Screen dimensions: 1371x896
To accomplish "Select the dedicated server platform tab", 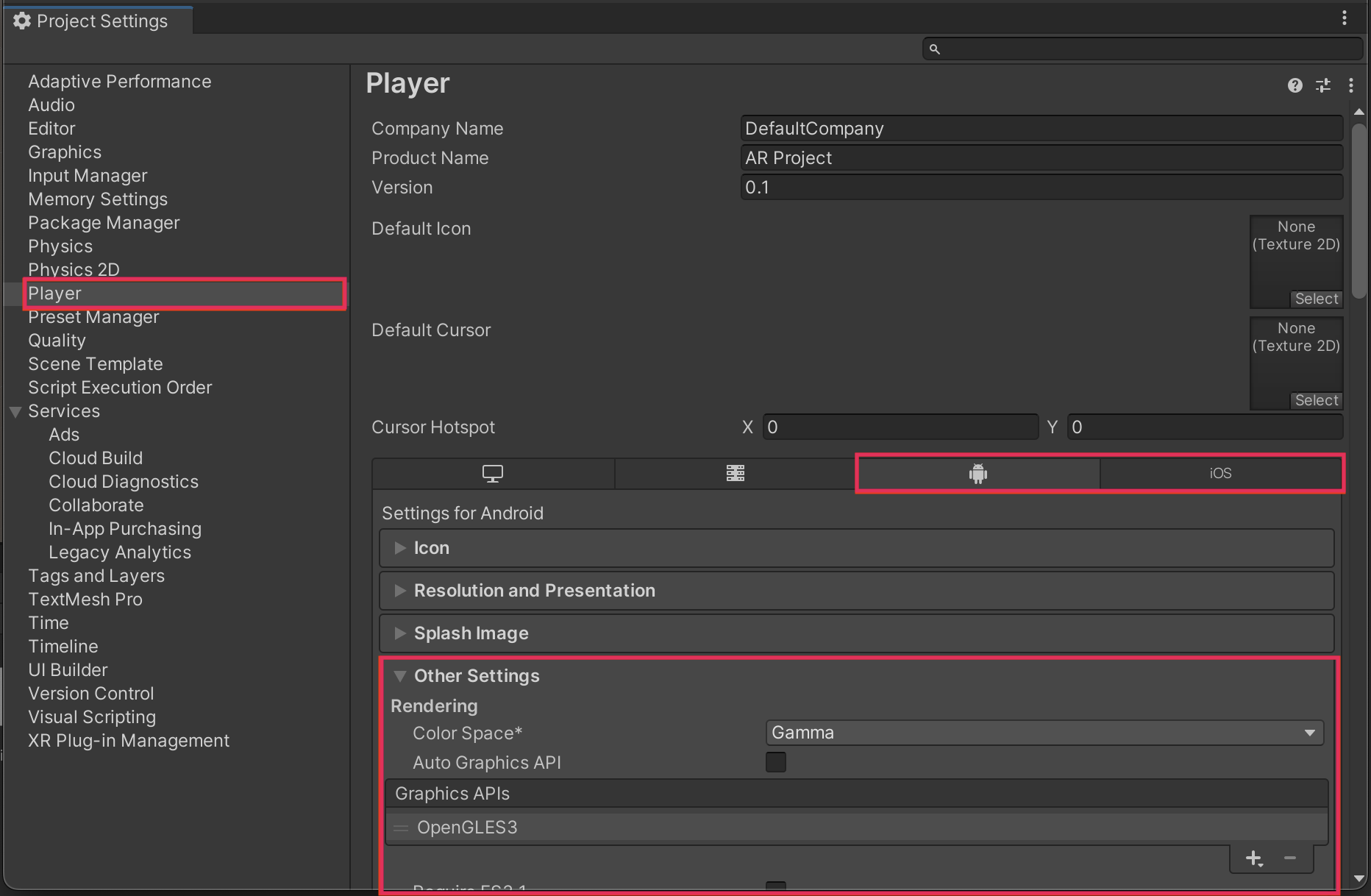I will point(736,474).
